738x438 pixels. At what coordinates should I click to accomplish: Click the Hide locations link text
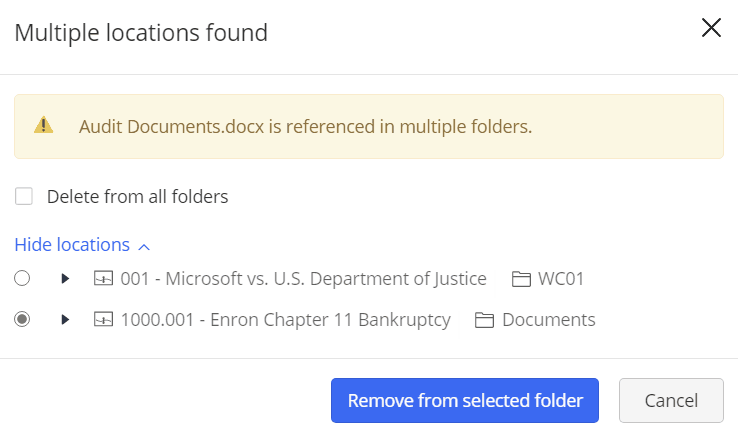[x=72, y=245]
